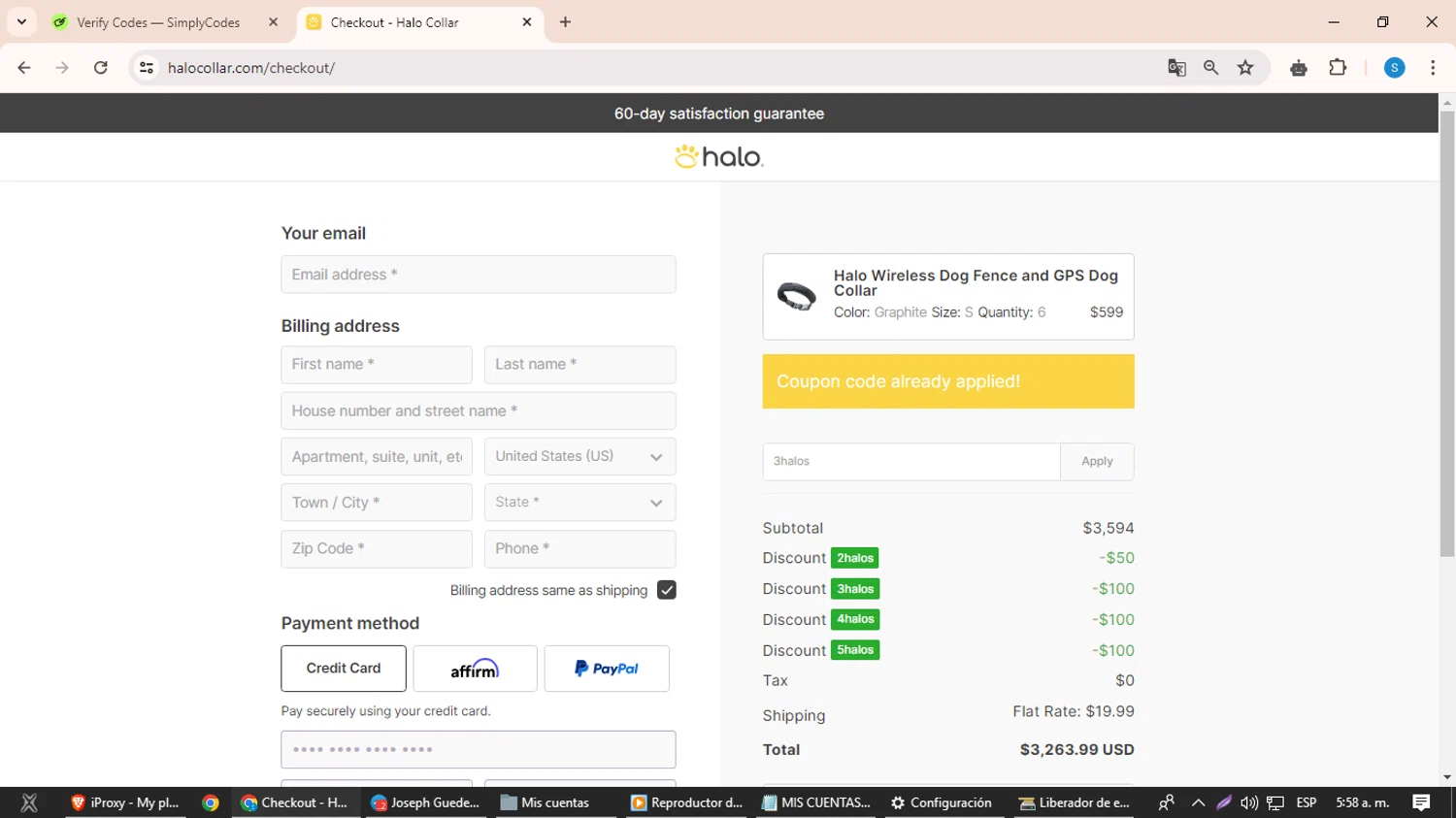Open the zoom magnifier icon in address bar
The image size is (1456, 818).
1210,68
